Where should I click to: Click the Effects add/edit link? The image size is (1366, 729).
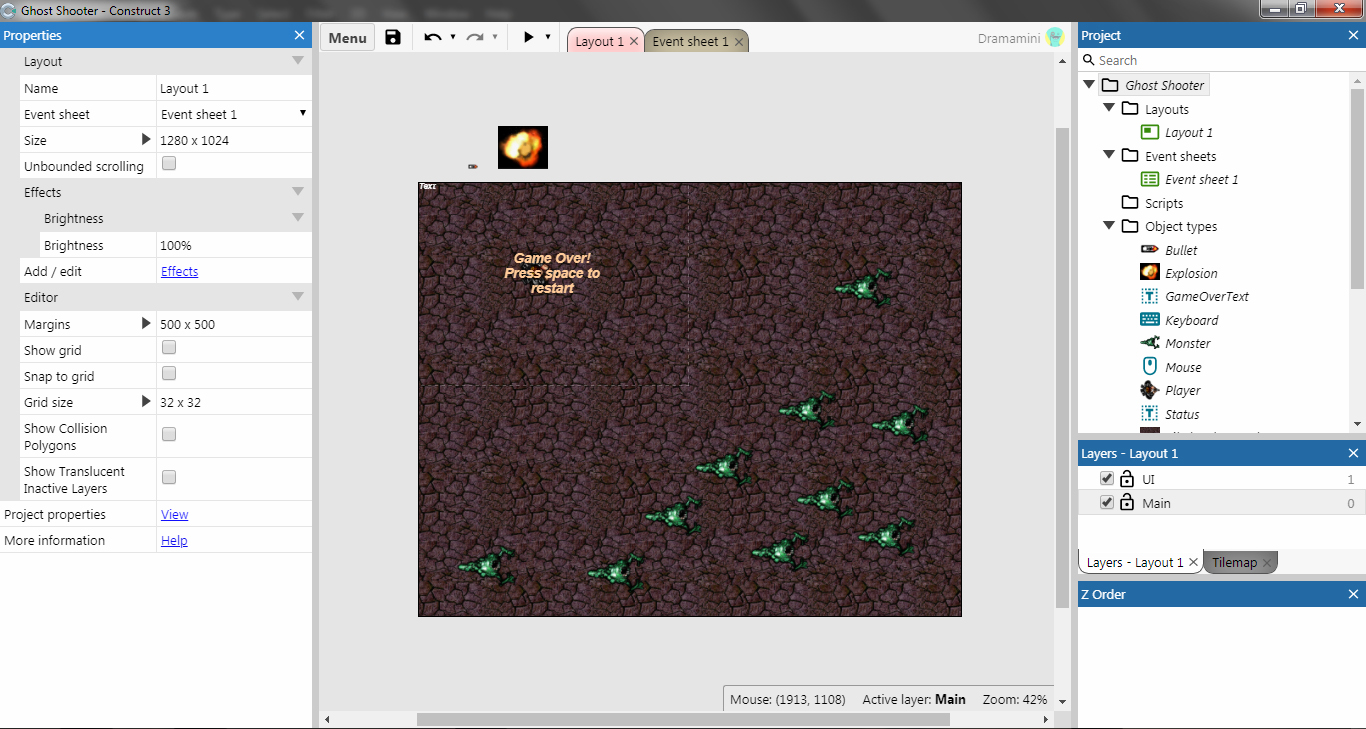[180, 271]
